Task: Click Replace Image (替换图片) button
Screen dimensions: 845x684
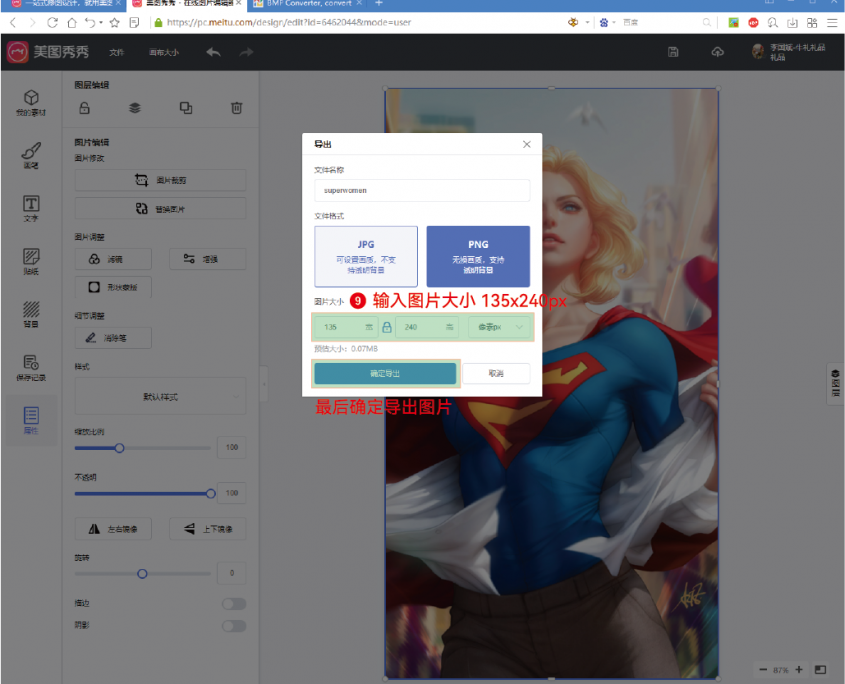Action: point(160,209)
